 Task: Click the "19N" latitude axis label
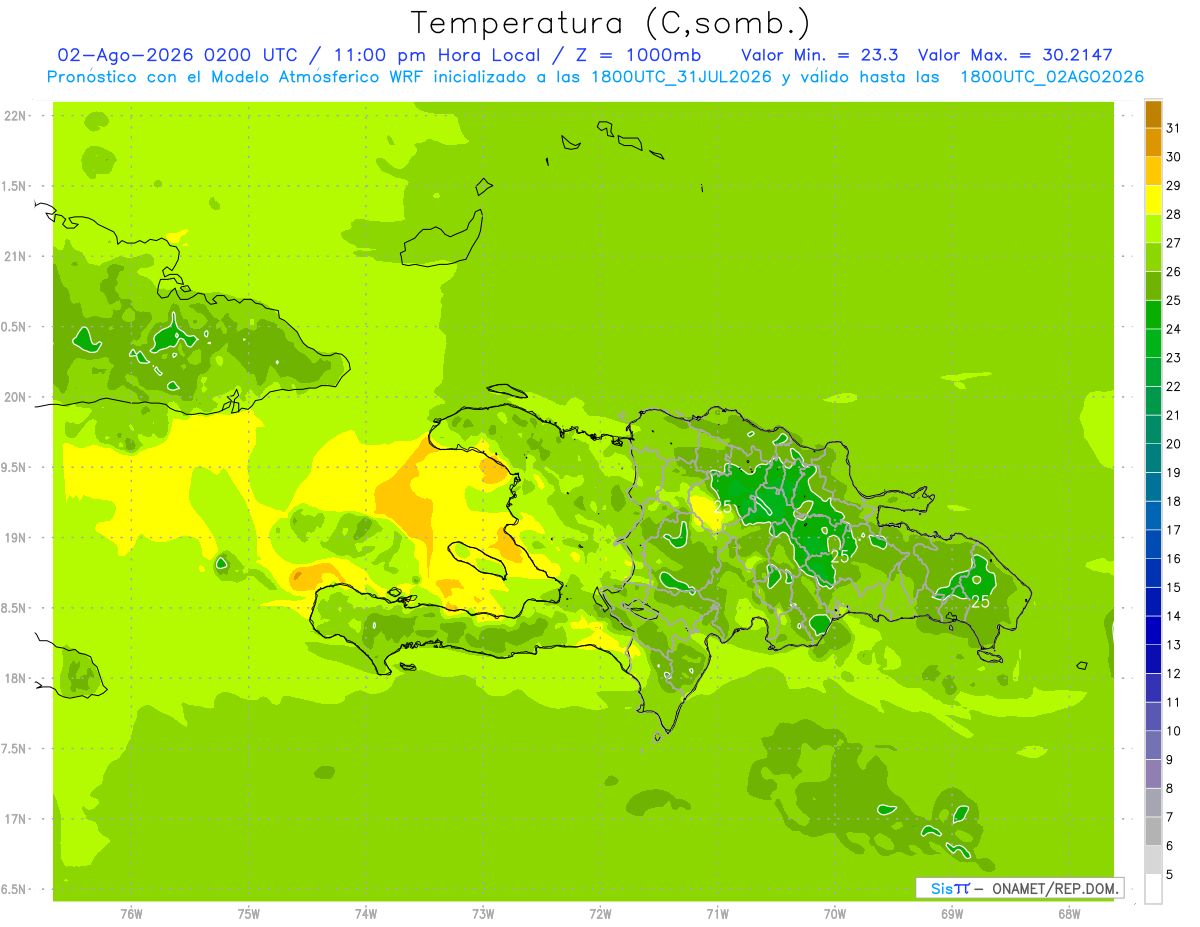coord(17,538)
